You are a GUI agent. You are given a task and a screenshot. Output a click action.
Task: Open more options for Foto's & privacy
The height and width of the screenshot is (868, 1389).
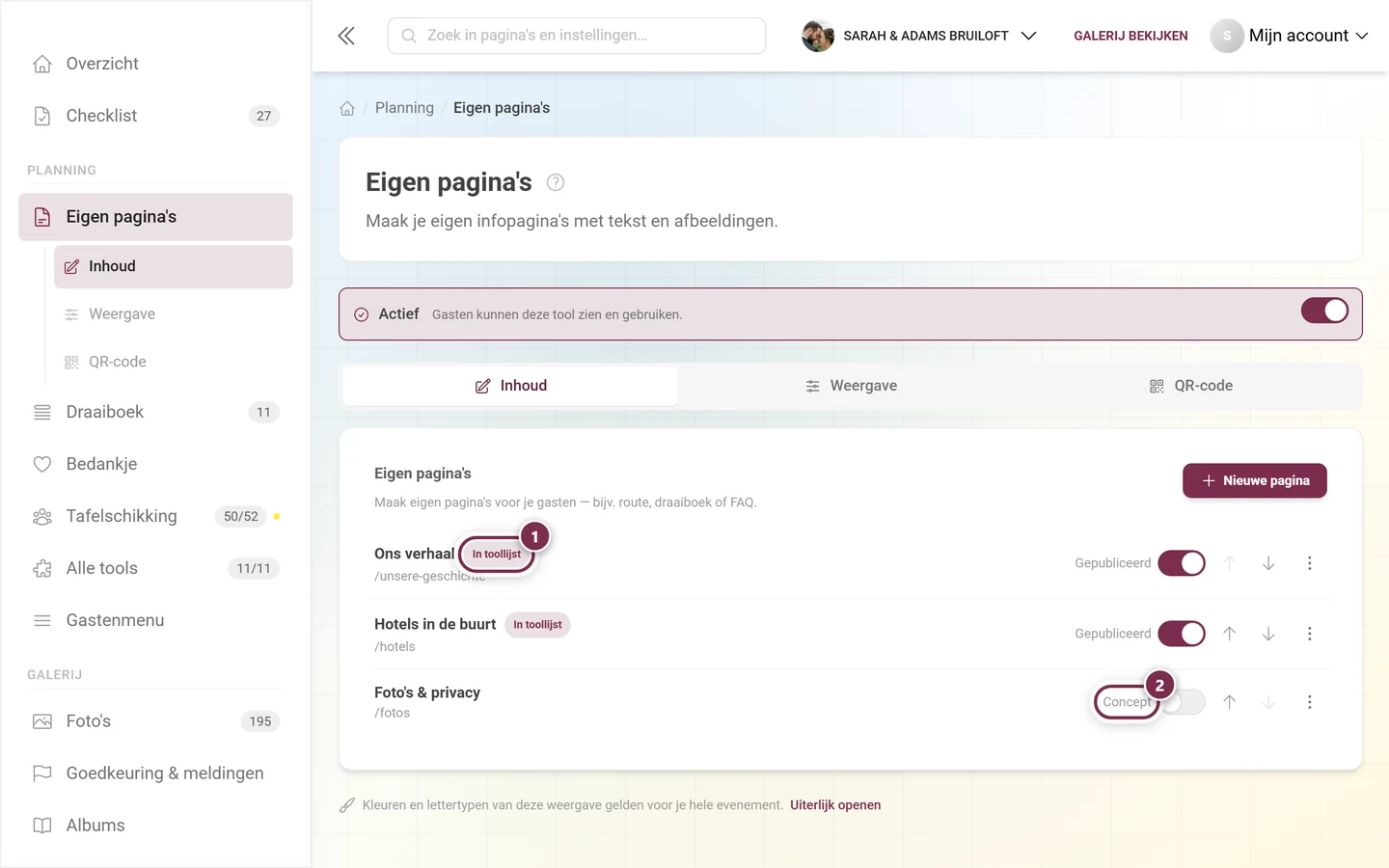pyautogui.click(x=1309, y=702)
